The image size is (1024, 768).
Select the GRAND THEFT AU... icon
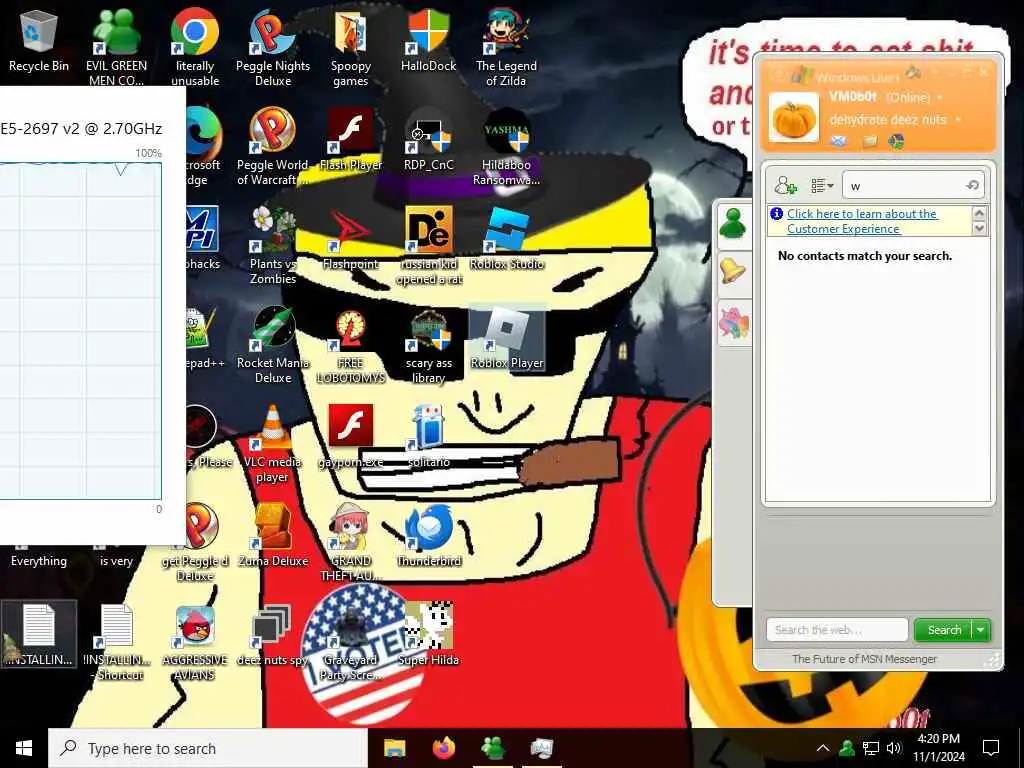click(351, 543)
